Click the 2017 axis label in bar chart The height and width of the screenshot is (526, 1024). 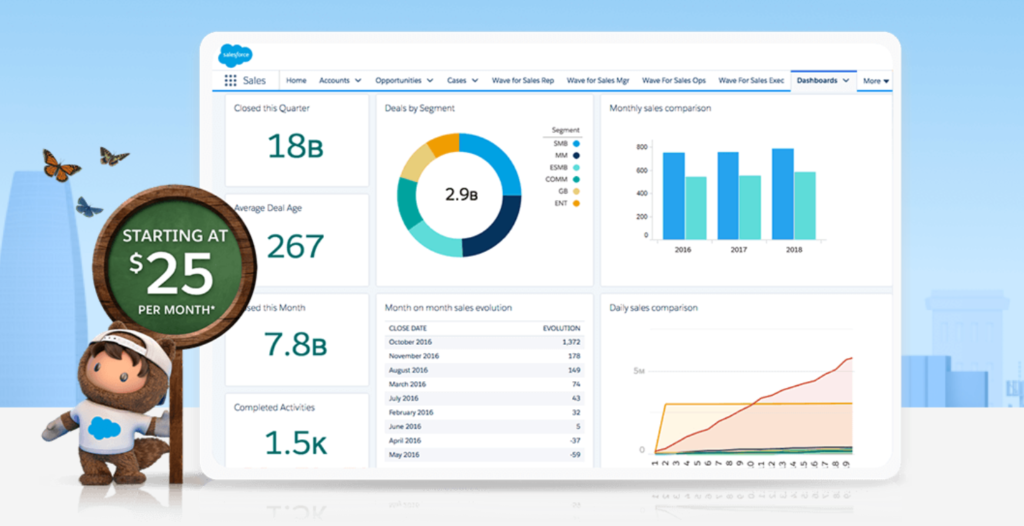739,250
